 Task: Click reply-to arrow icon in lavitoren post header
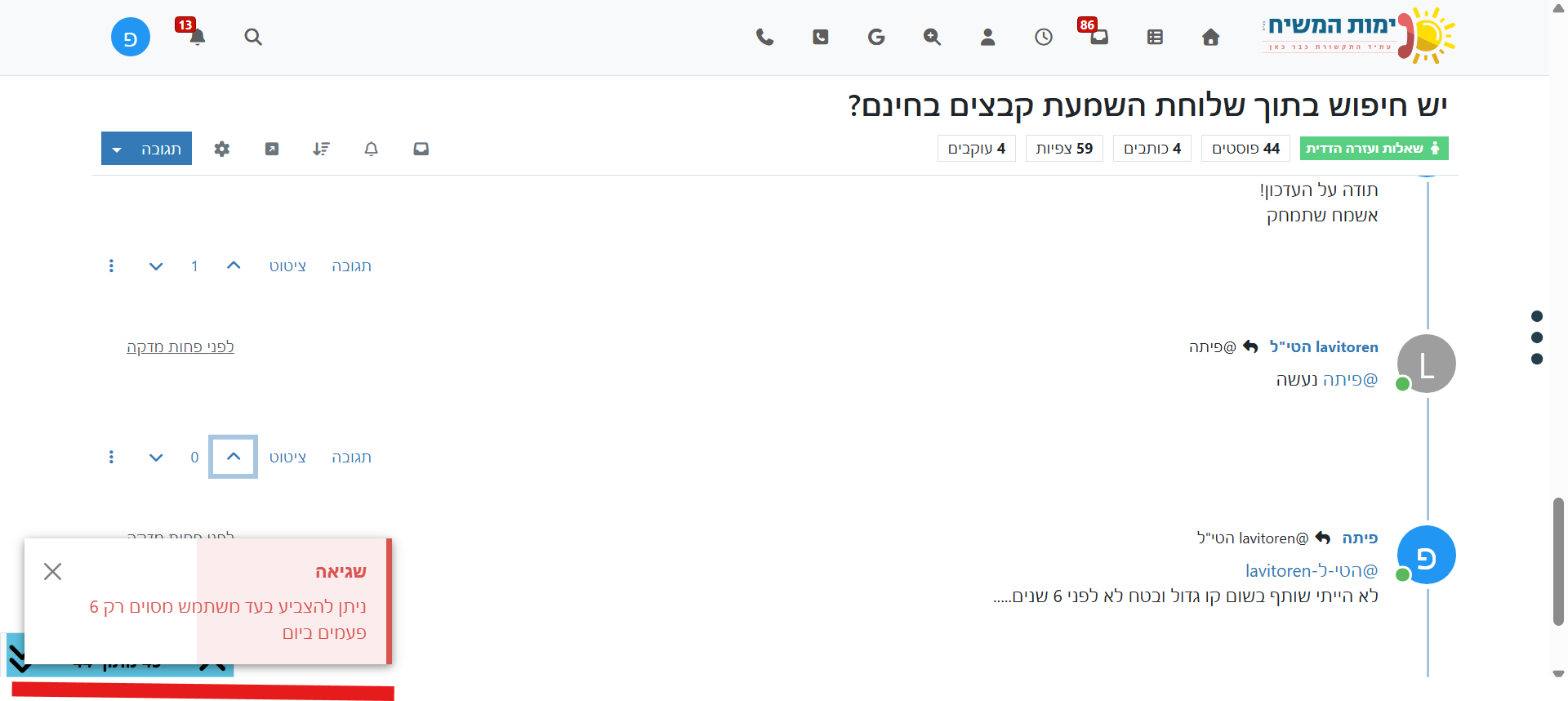[x=1250, y=346]
